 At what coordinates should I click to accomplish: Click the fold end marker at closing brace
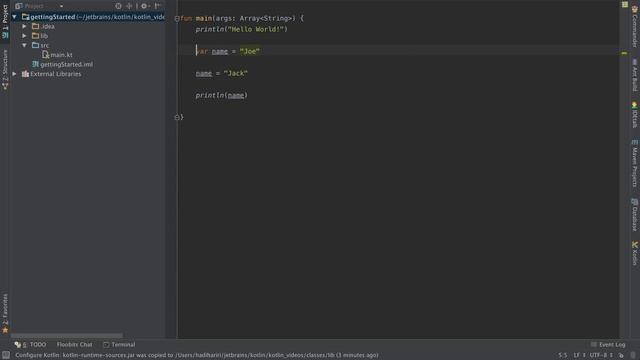click(x=177, y=117)
